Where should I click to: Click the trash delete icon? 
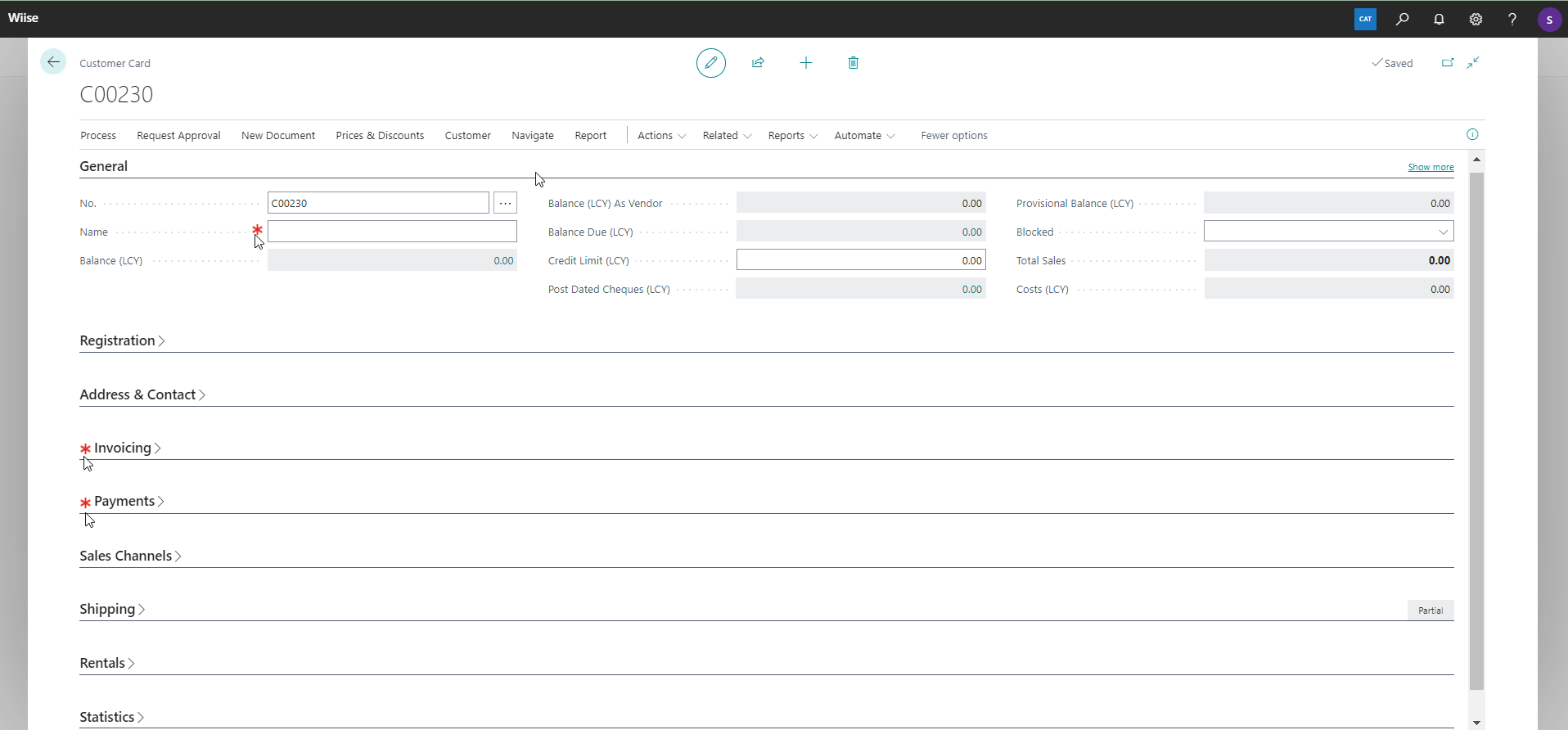(x=853, y=63)
